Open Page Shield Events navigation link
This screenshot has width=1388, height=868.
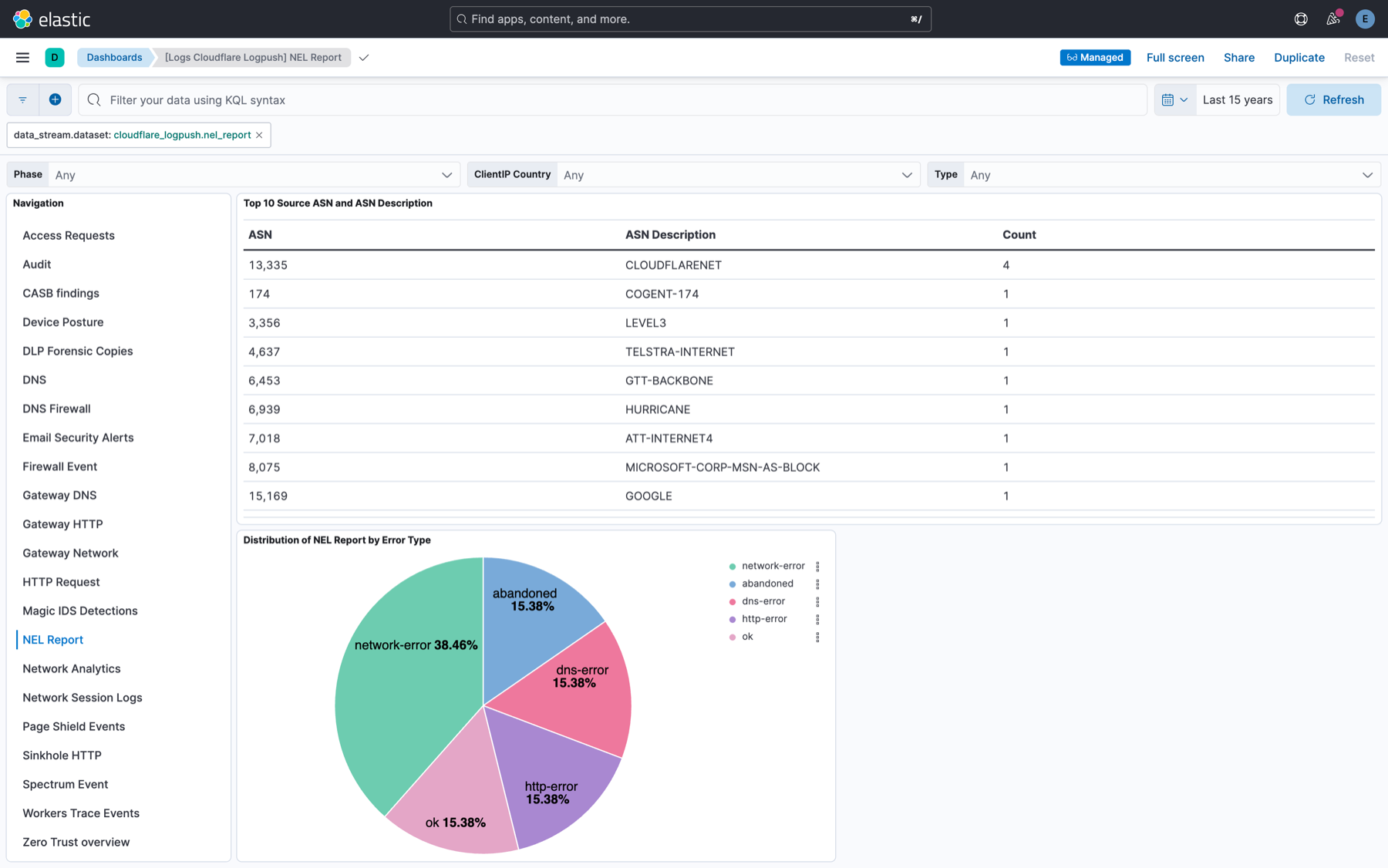(x=74, y=727)
